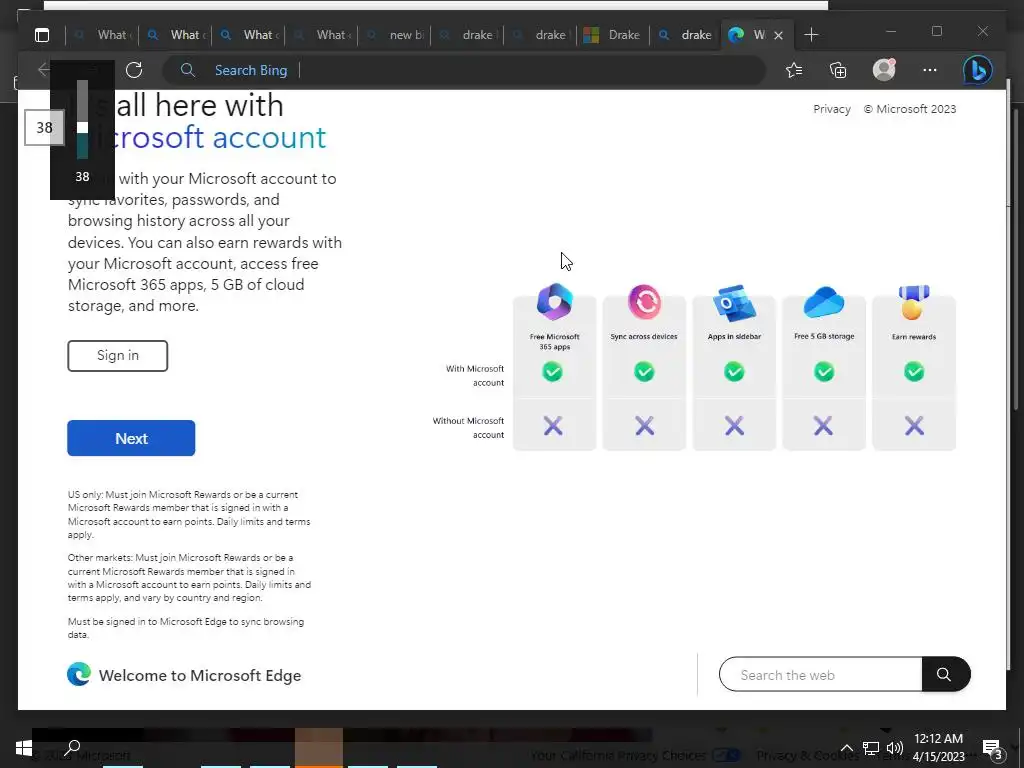The image size is (1024, 768).
Task: Refresh the current page
Action: [134, 70]
